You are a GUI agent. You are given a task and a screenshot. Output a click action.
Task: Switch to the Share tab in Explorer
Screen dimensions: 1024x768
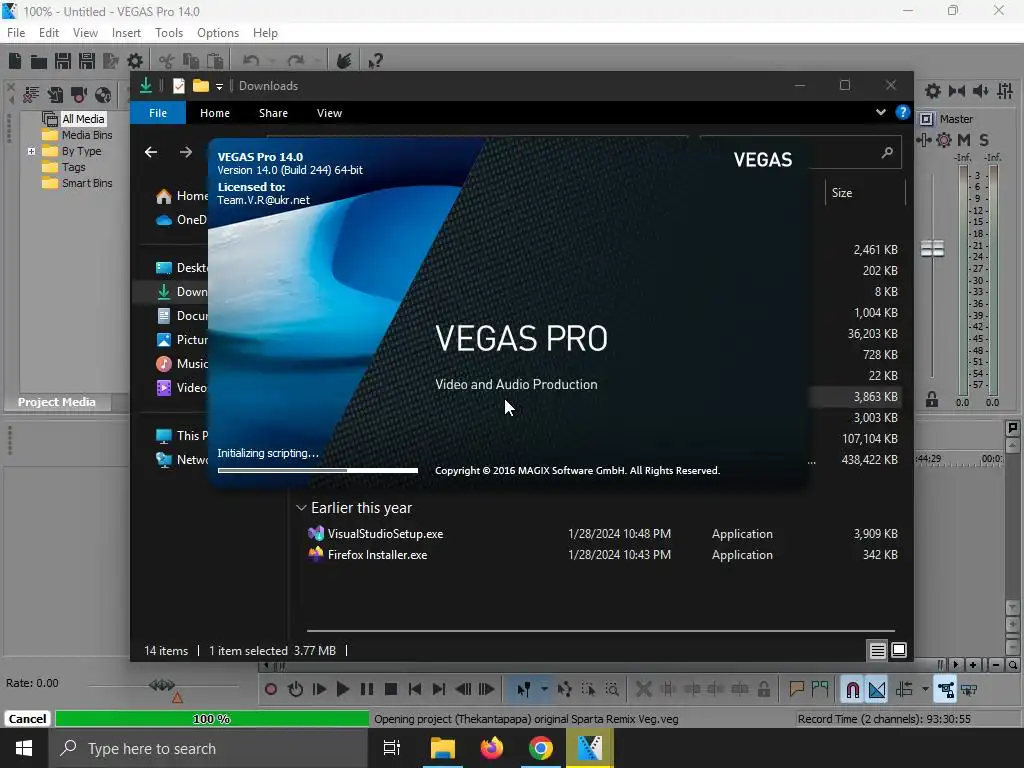[x=273, y=113]
